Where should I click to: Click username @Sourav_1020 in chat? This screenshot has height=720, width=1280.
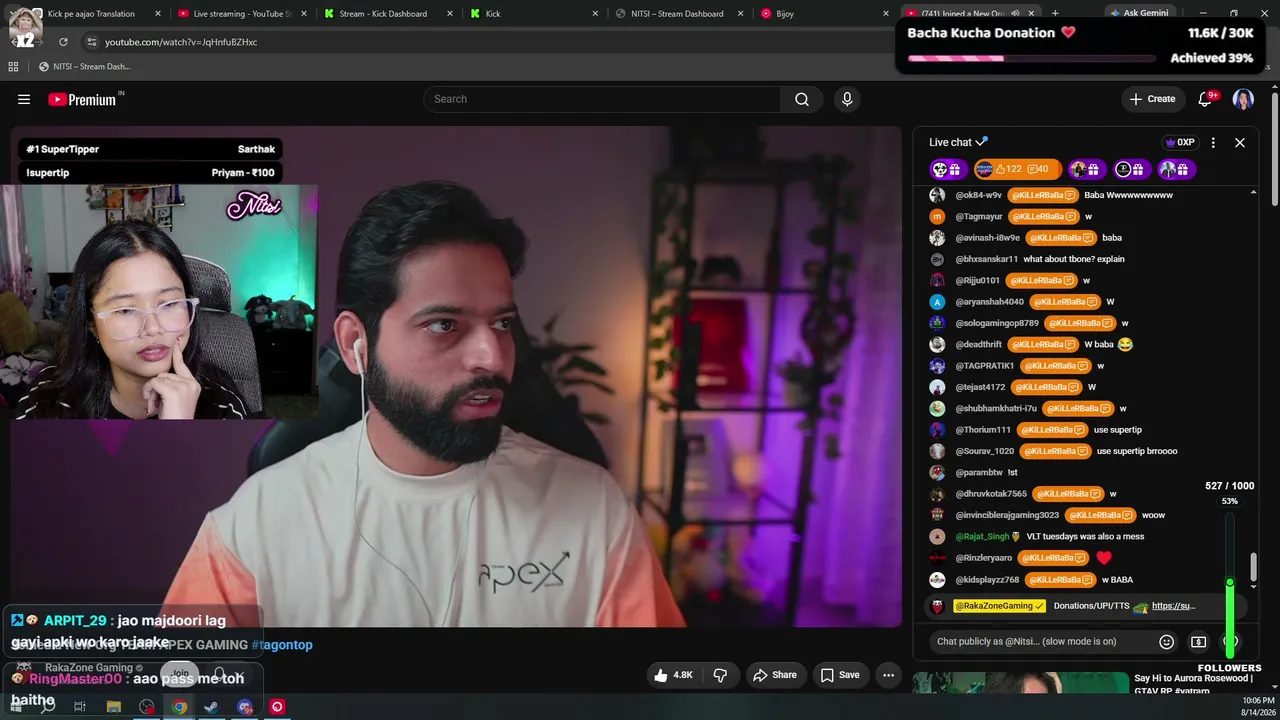pos(985,451)
